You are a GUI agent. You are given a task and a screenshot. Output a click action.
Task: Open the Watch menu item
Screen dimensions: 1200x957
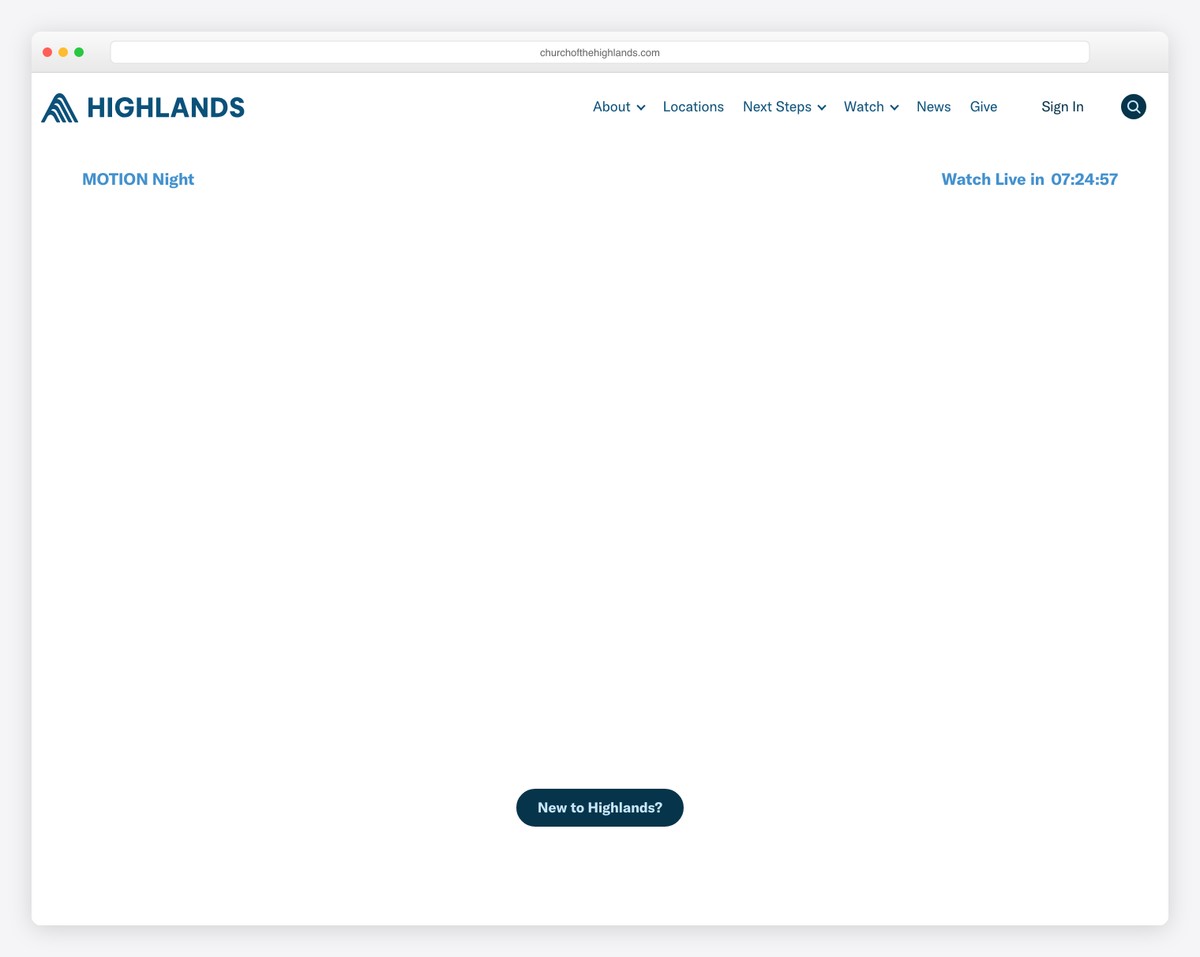(x=864, y=106)
